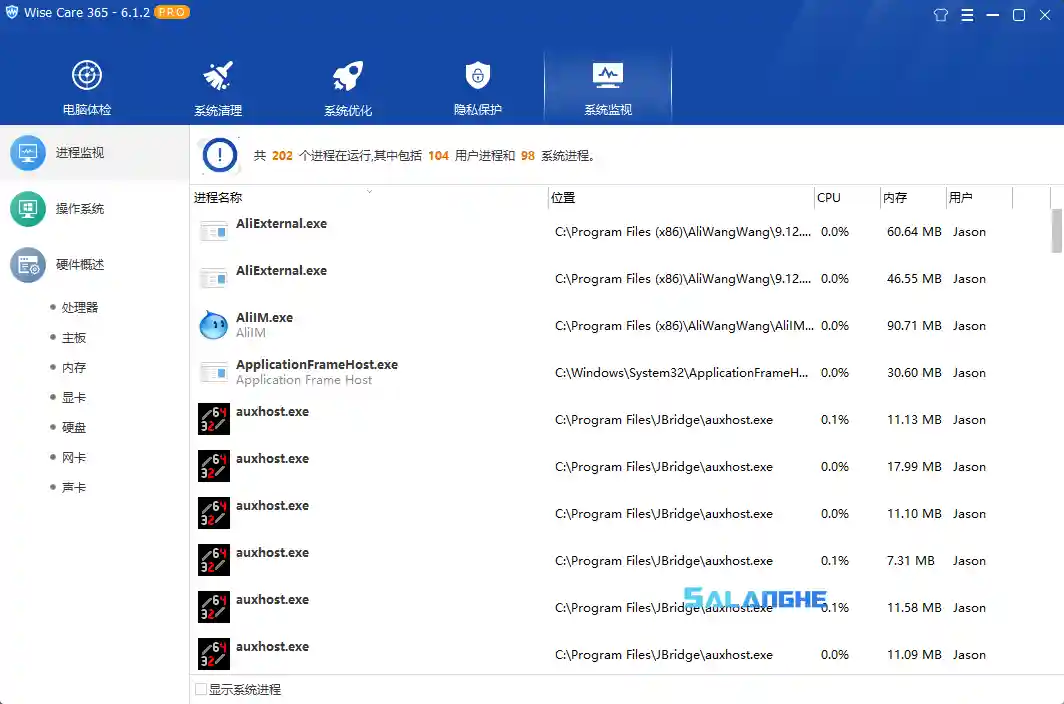Screen dimensions: 1064x704
Task: Open the hamburger main menu
Action: 968,15
